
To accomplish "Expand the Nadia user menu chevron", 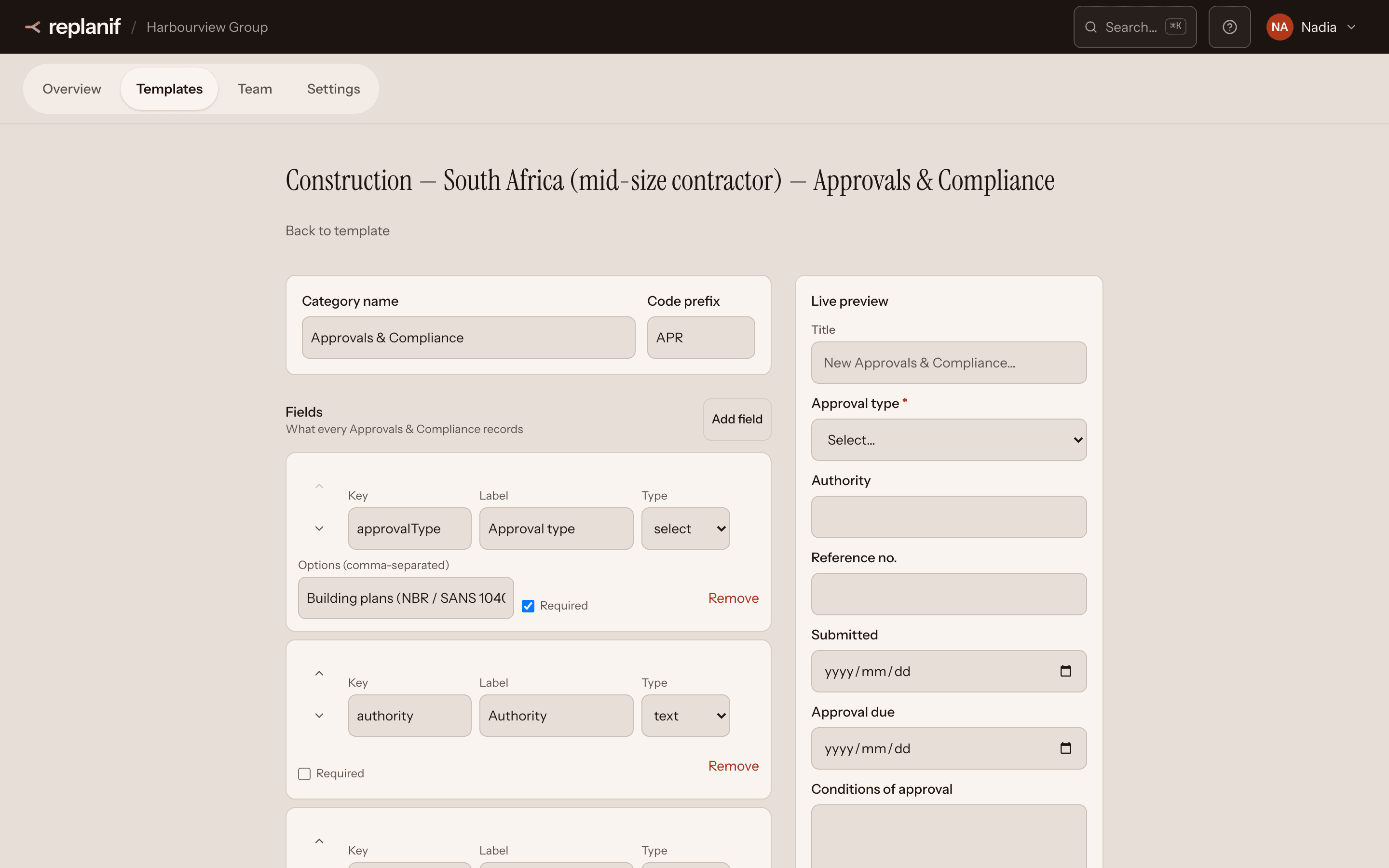I will coord(1351,27).
